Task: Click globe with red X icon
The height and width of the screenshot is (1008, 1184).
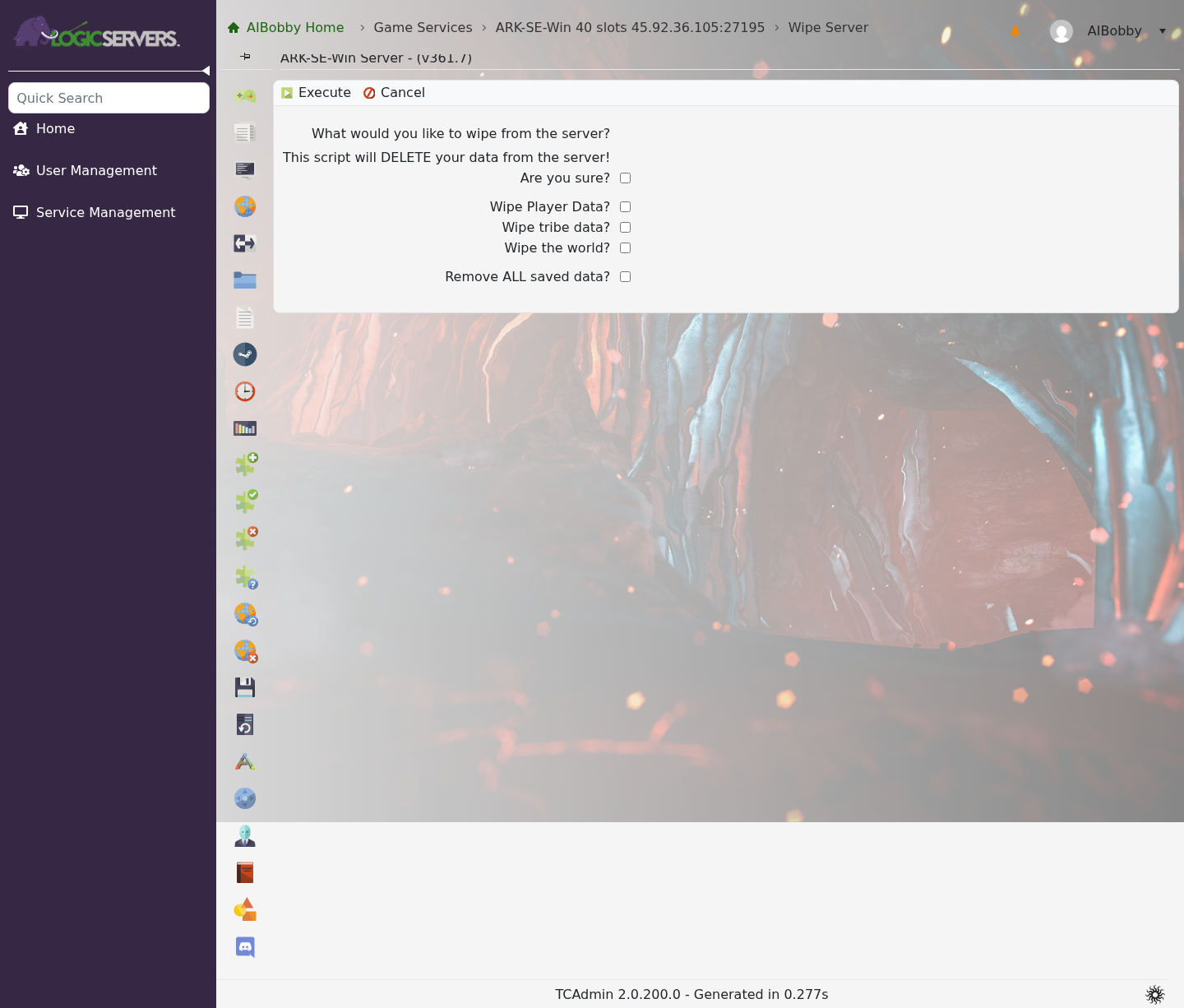Action: [x=246, y=651]
